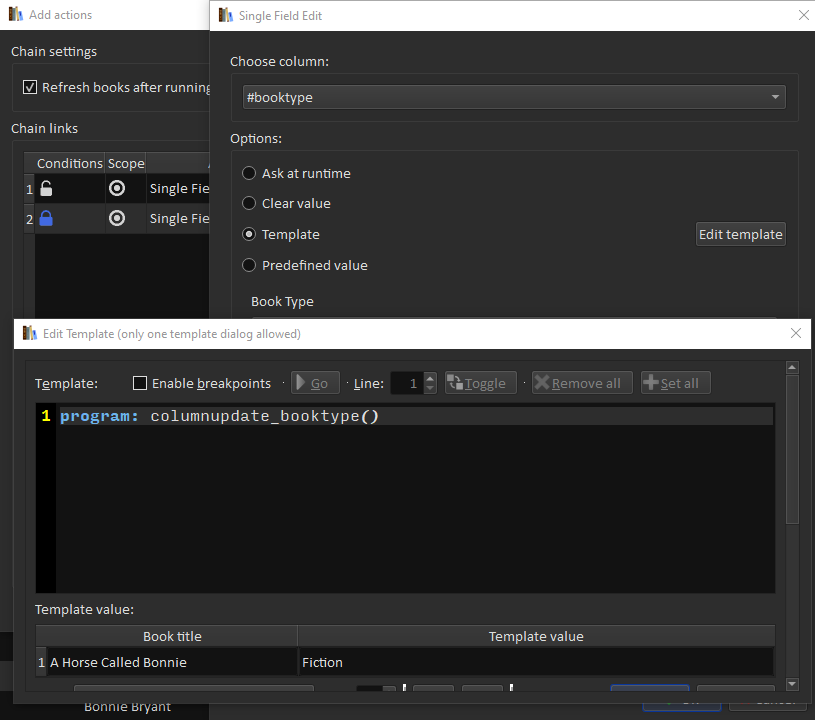Click the Template value column header

[536, 636]
